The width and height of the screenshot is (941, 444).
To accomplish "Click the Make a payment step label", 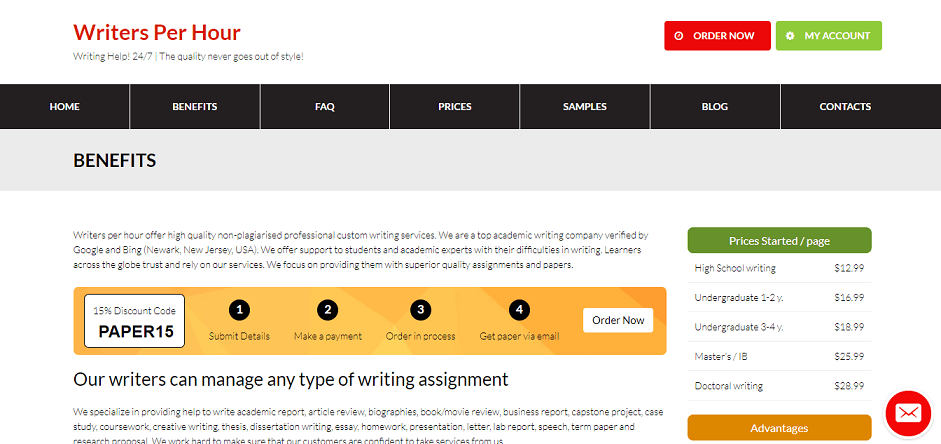I will [328, 337].
